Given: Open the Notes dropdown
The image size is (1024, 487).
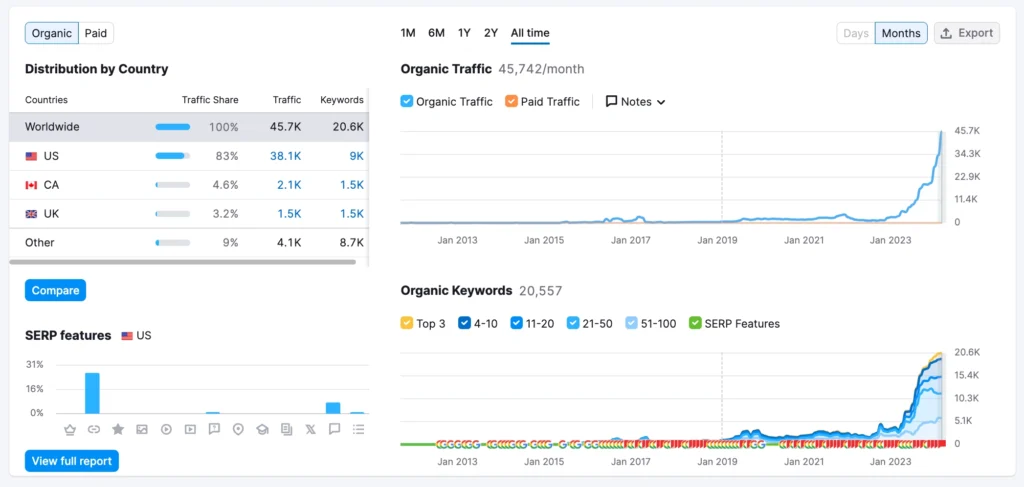Looking at the screenshot, I should click(636, 101).
